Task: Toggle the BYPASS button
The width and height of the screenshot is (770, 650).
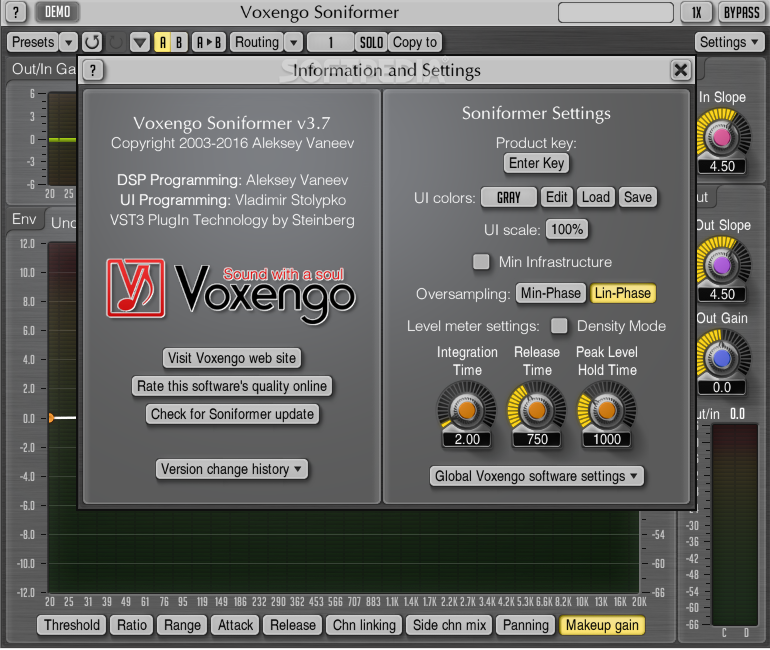Action: coord(742,12)
